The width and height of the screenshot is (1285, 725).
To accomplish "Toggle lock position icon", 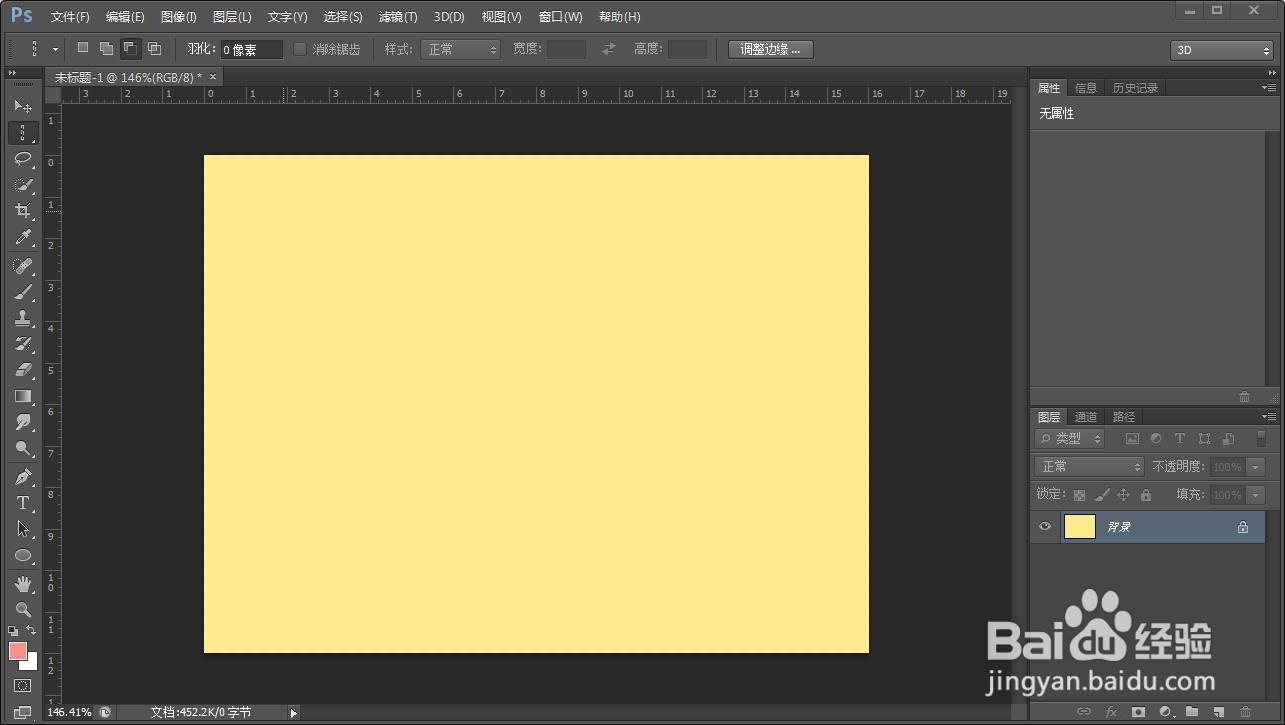I will click(x=1123, y=495).
